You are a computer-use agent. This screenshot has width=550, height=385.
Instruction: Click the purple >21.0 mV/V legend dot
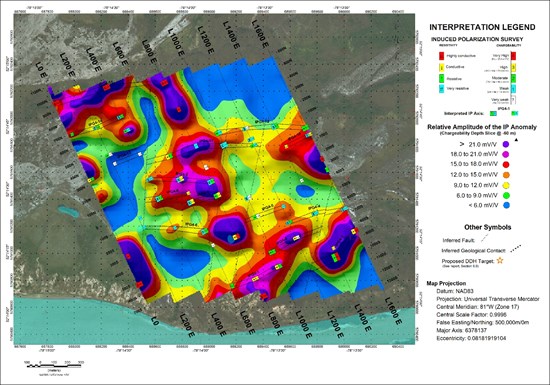(506, 143)
